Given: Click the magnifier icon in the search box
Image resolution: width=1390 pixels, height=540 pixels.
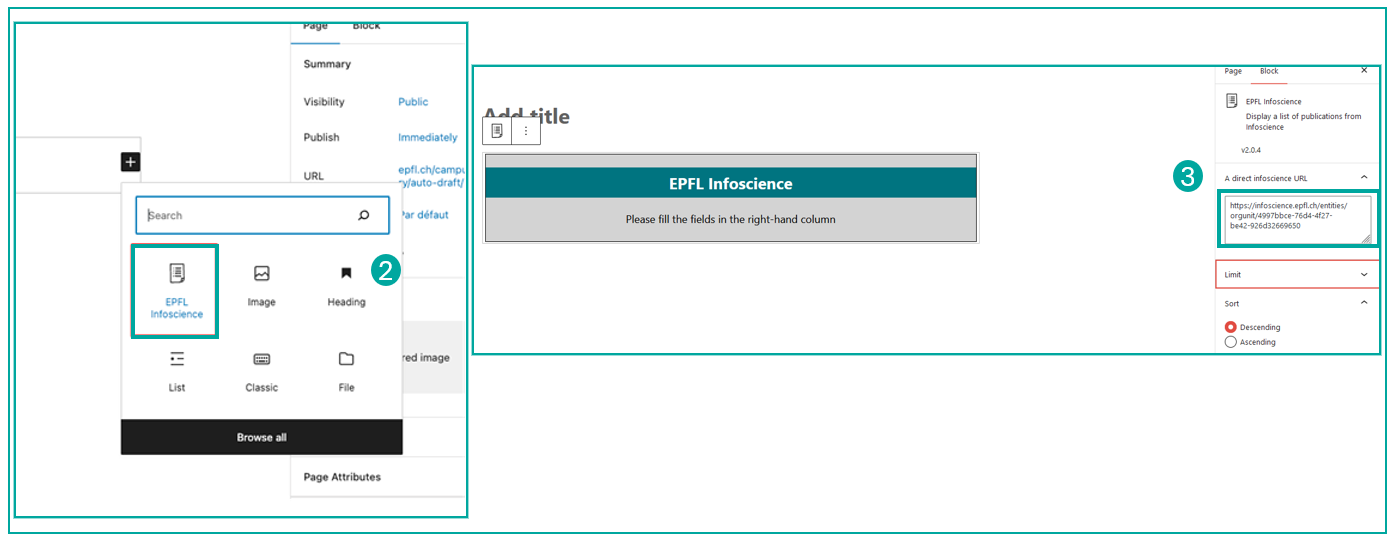Looking at the screenshot, I should [364, 215].
